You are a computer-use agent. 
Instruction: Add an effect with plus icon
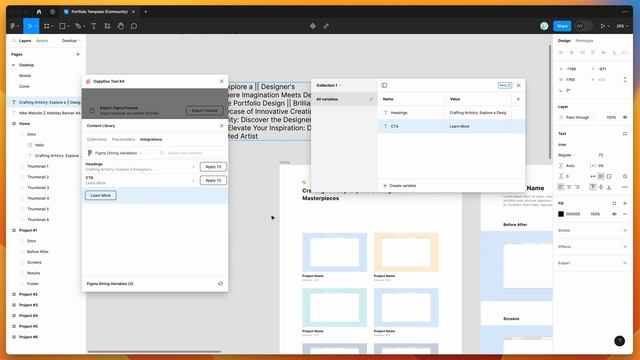point(625,247)
